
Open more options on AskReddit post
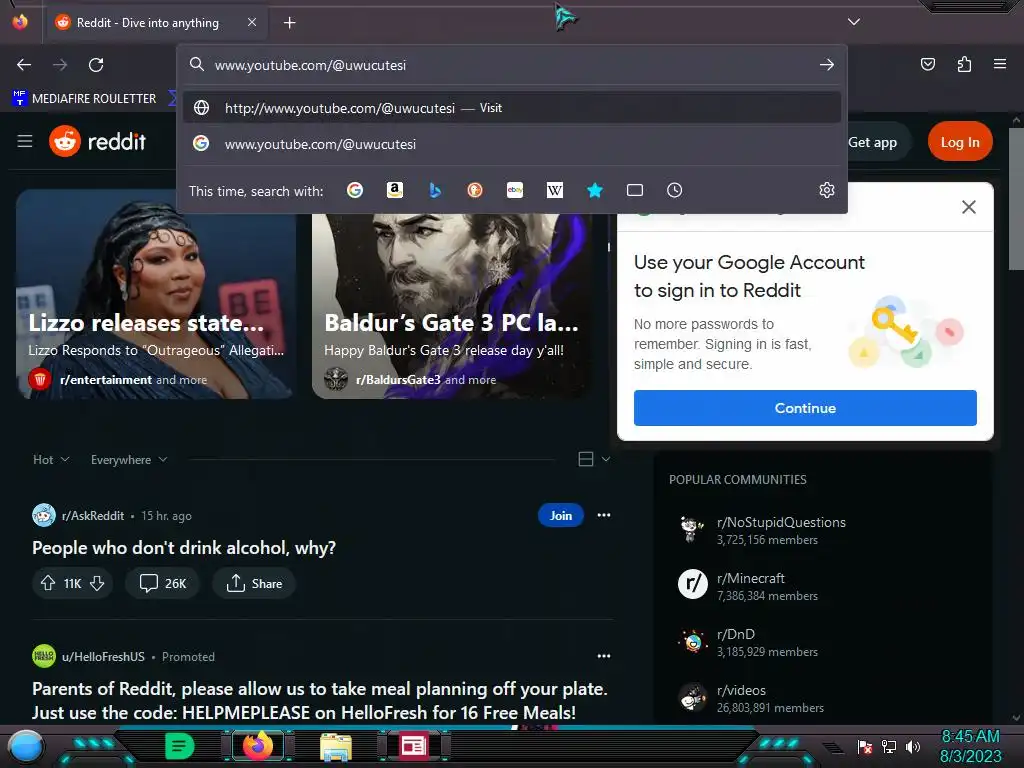(x=604, y=515)
